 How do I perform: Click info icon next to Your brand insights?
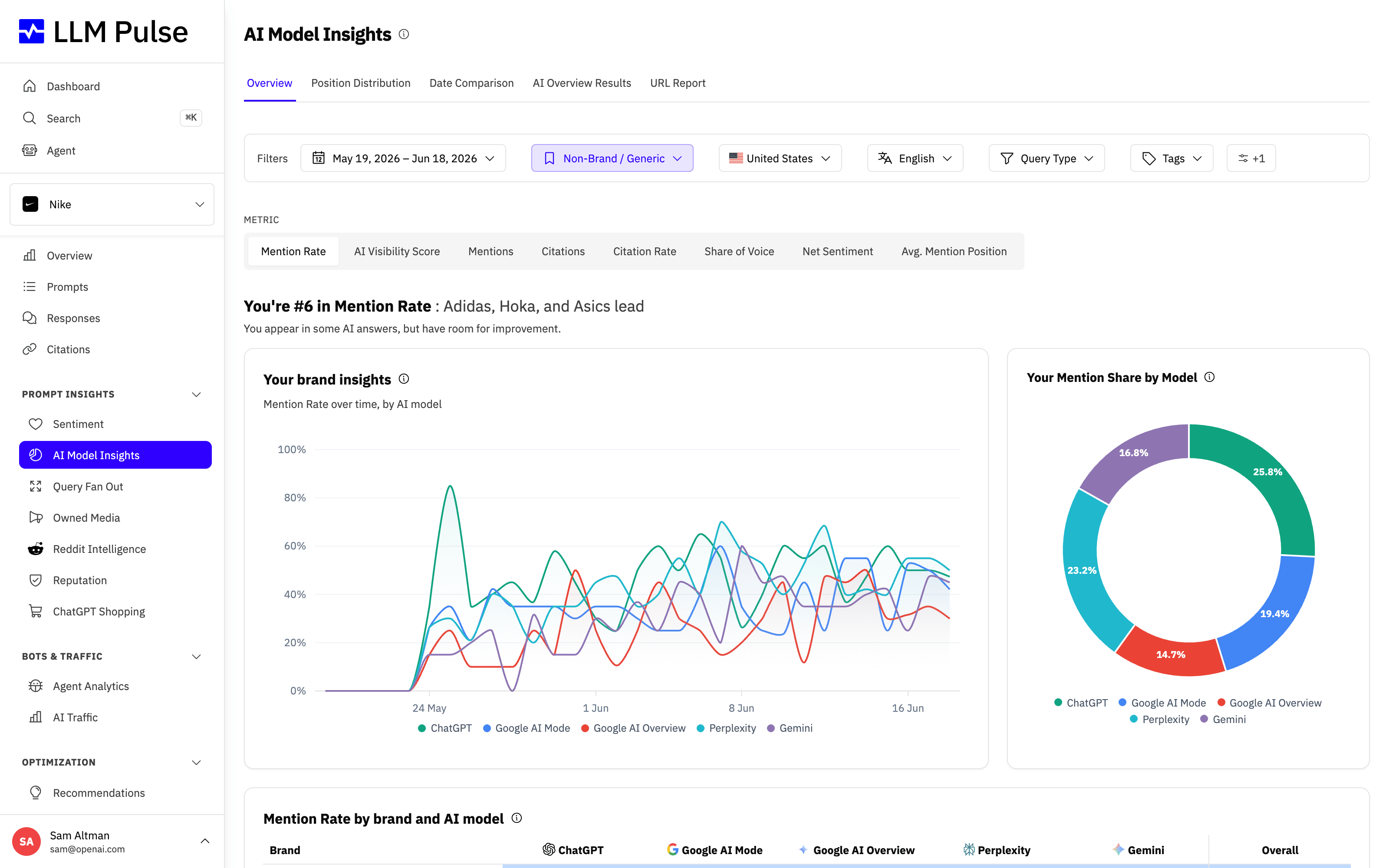click(404, 379)
